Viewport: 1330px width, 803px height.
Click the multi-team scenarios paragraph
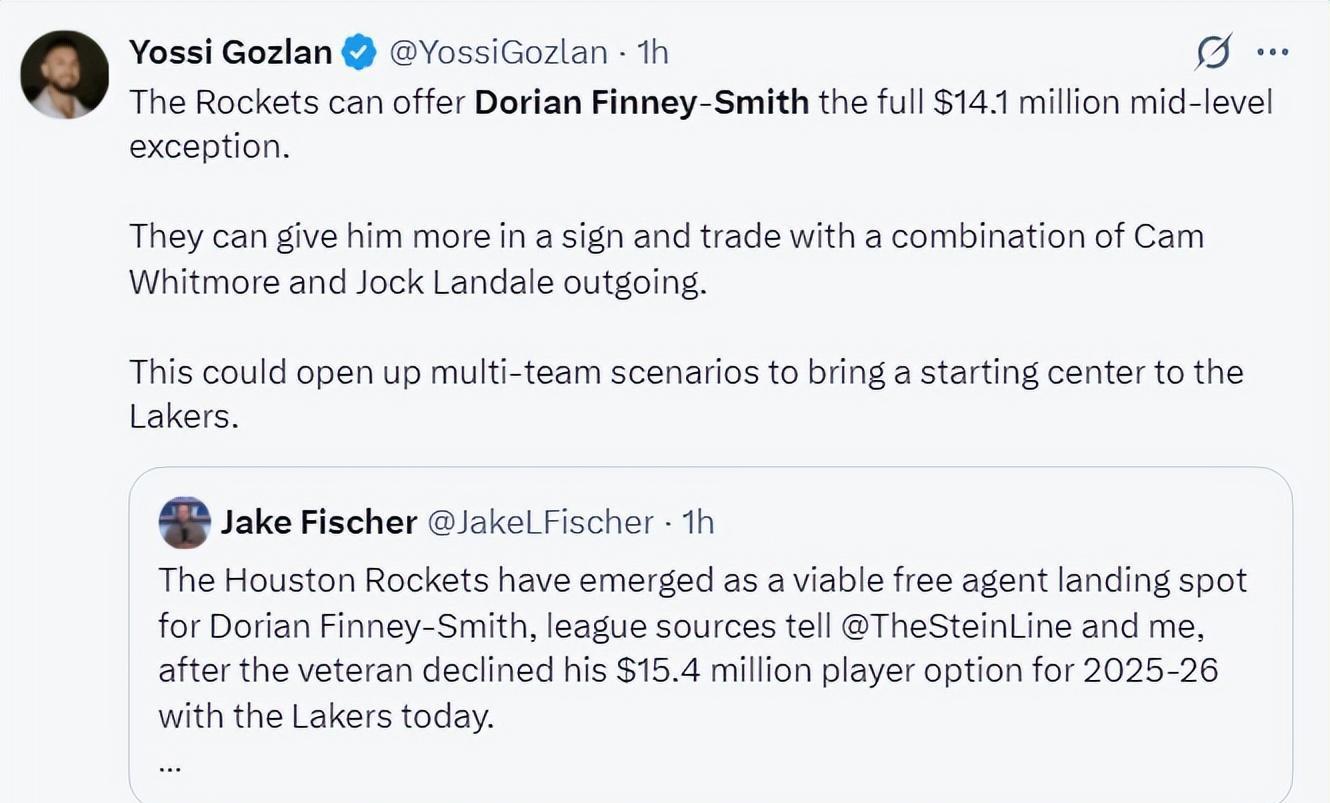click(686, 394)
